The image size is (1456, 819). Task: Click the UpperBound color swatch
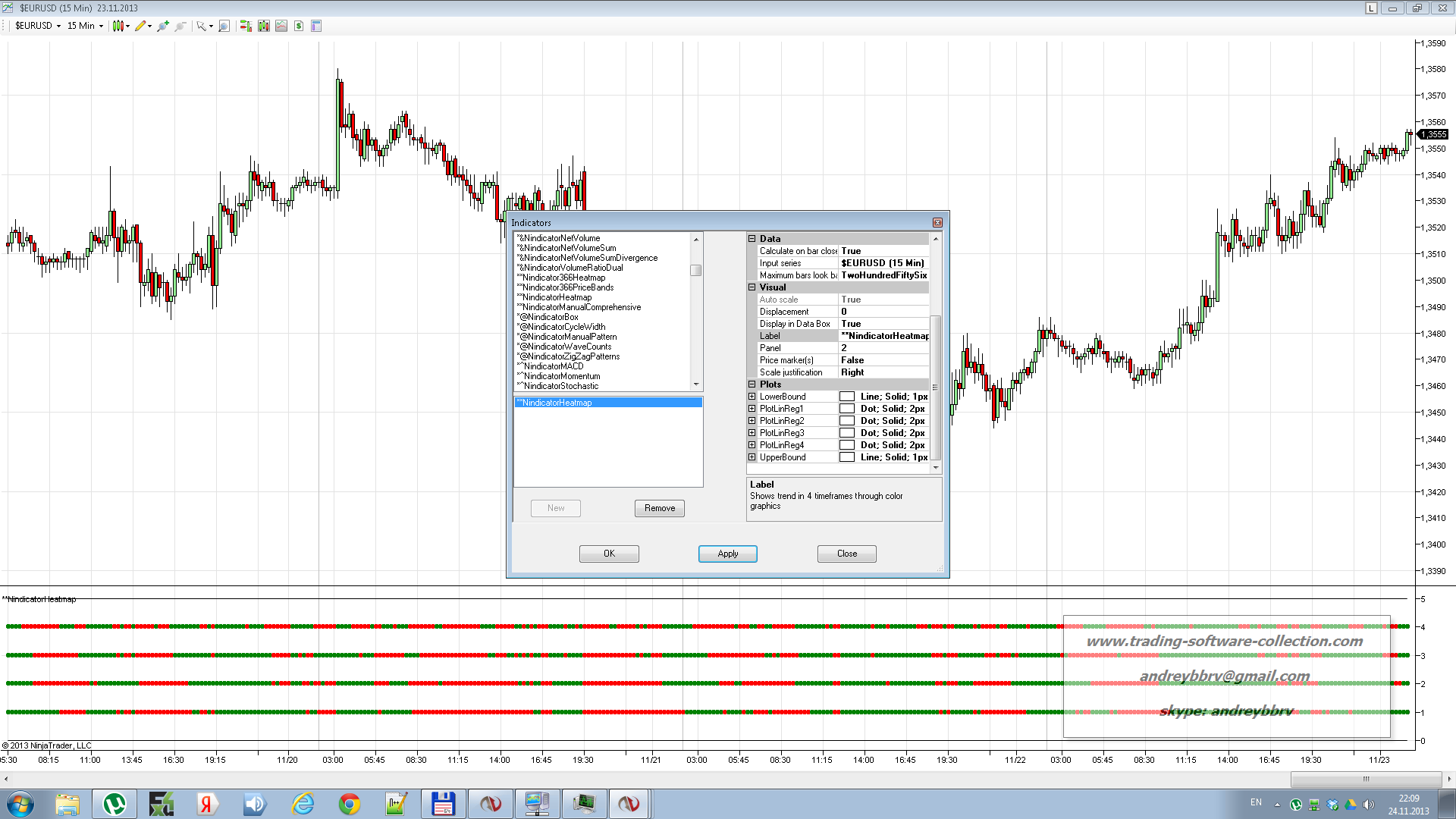pos(847,457)
